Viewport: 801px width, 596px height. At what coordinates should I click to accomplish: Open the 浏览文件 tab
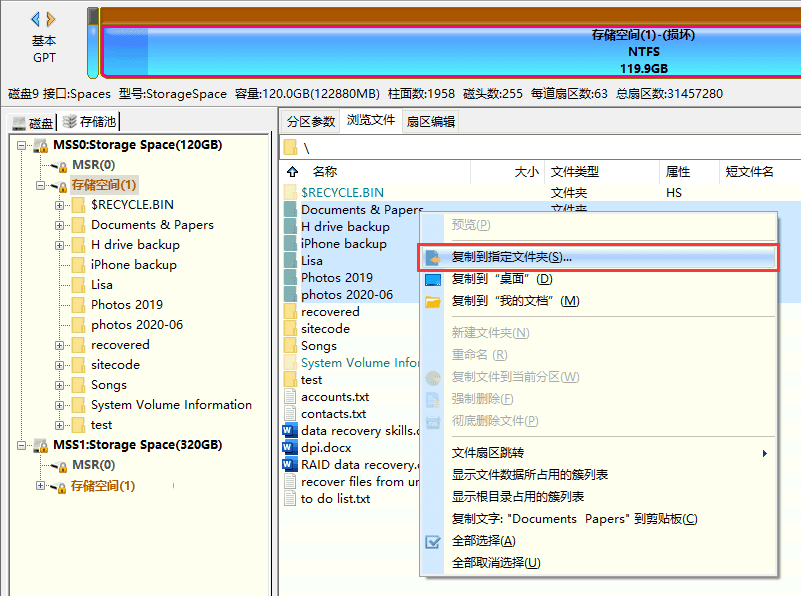coord(371,120)
